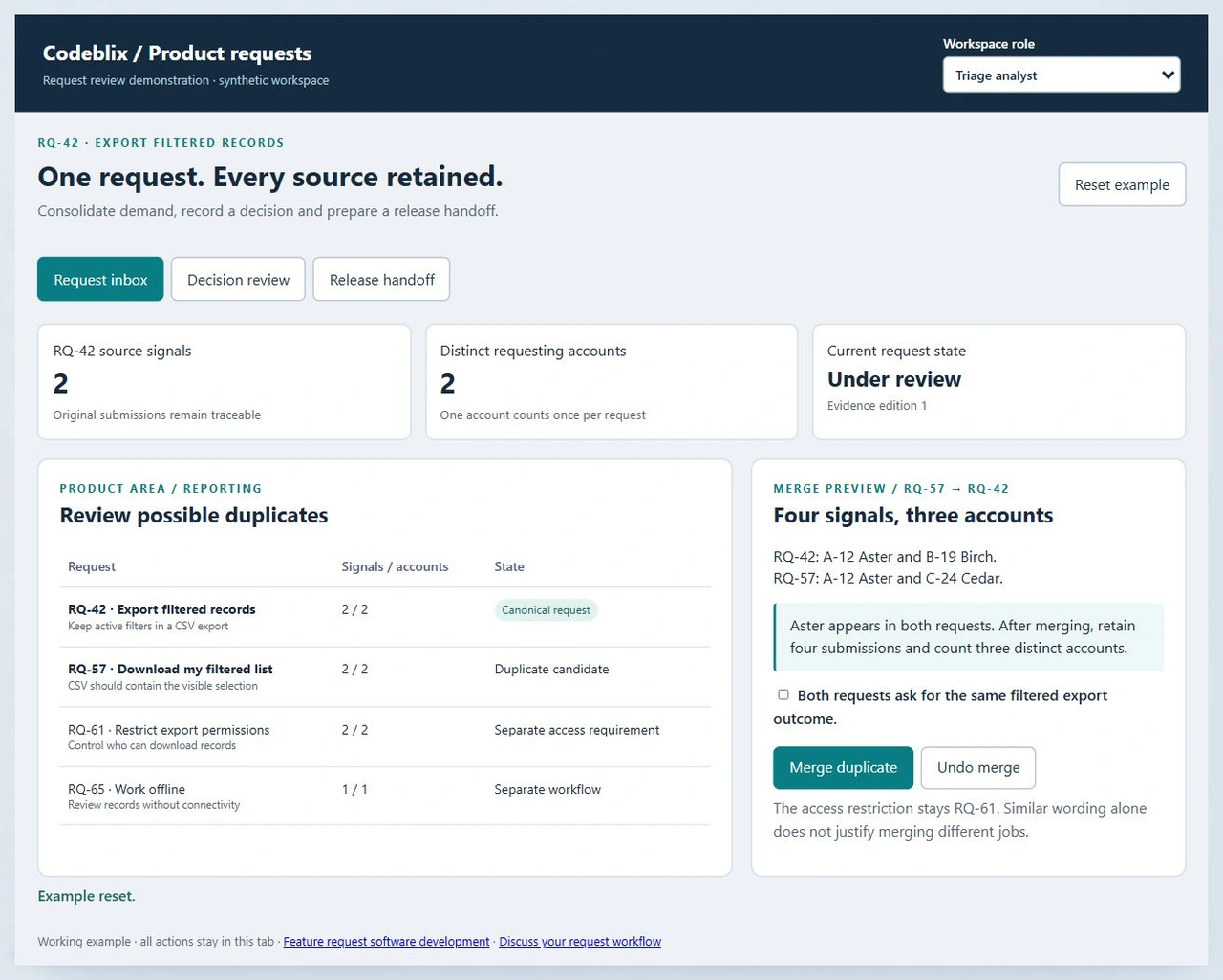1223x980 pixels.
Task: Click the Separate access requirement state text
Action: pos(577,730)
